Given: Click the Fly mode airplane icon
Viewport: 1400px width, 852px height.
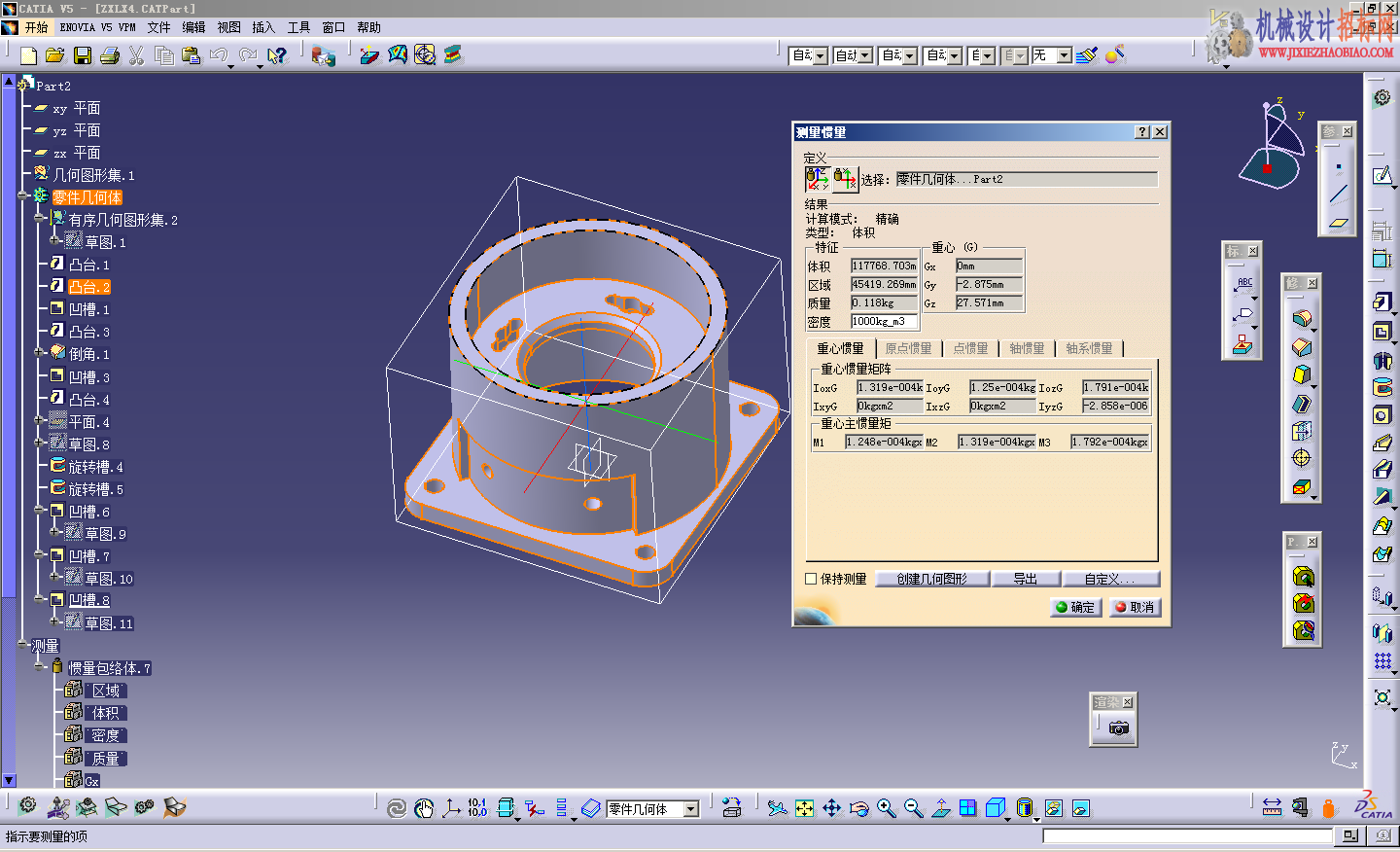Looking at the screenshot, I should pyautogui.click(x=777, y=808).
